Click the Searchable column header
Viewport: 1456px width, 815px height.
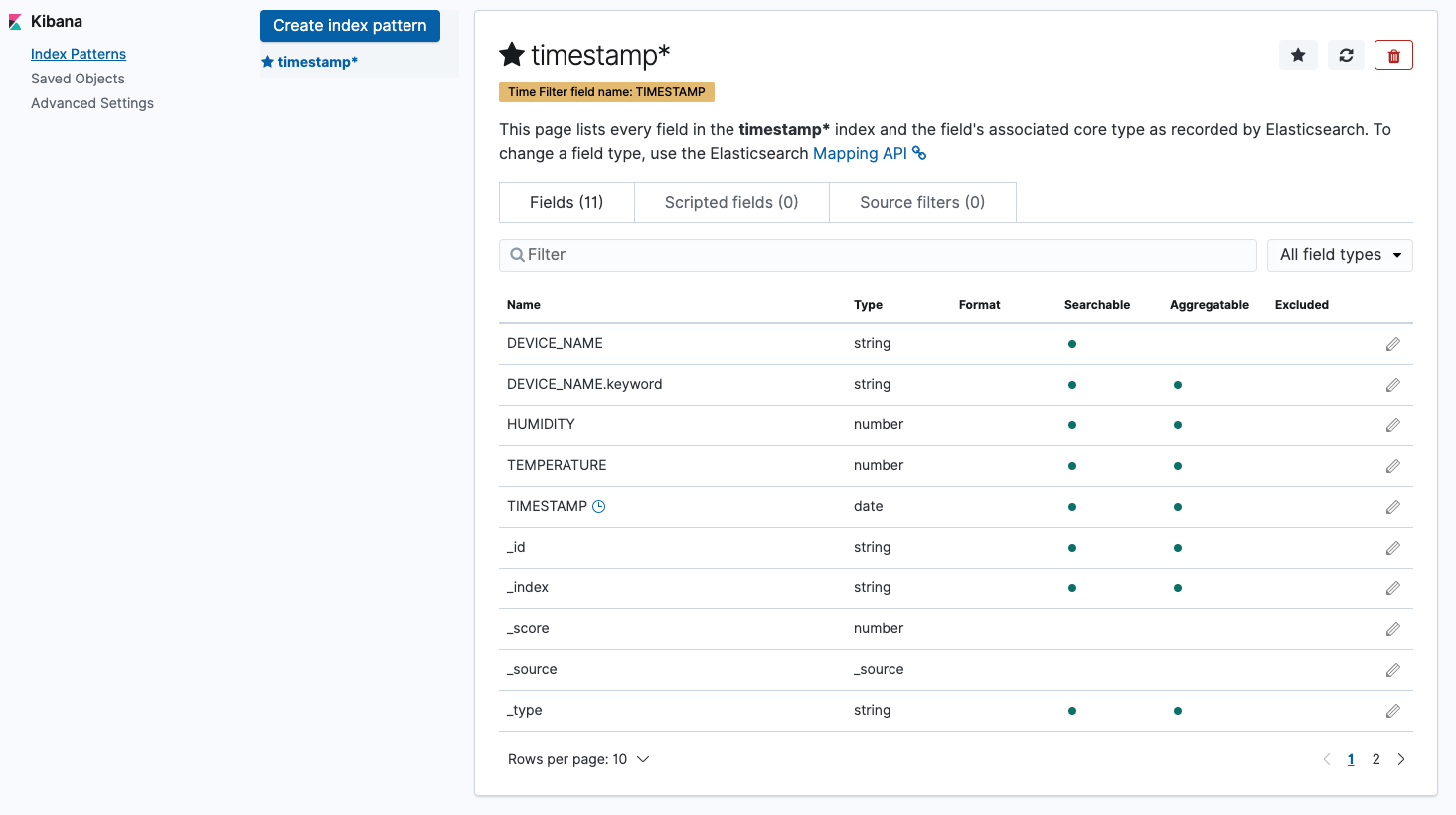[x=1097, y=305]
